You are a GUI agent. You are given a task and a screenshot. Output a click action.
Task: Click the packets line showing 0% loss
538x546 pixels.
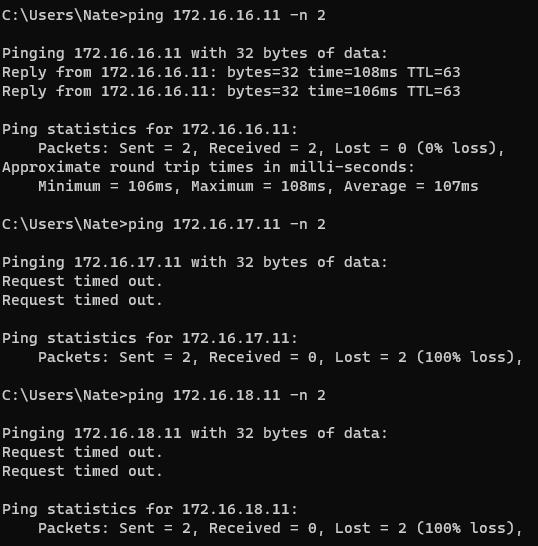(271, 149)
